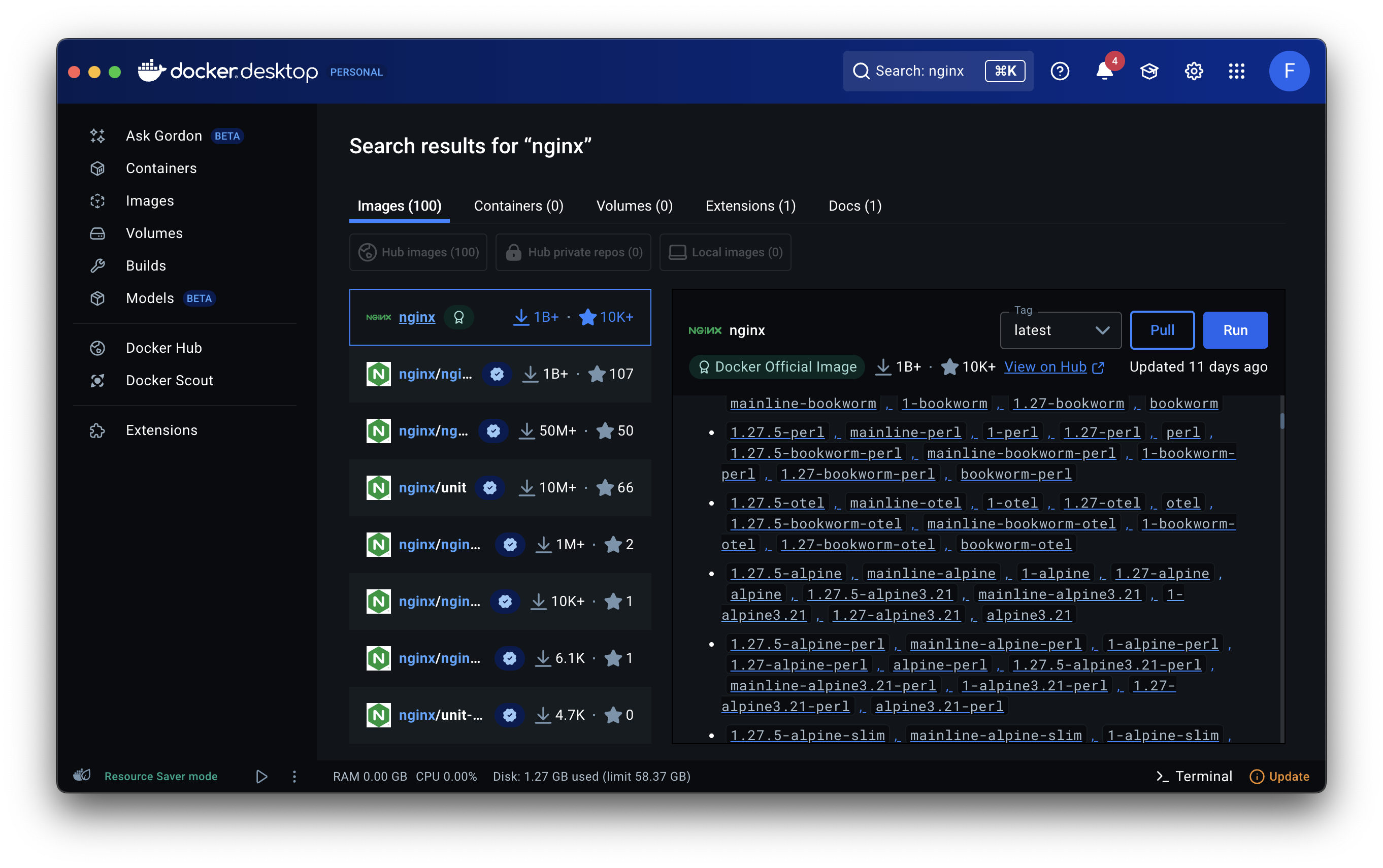Click the help question mark icon
This screenshot has width=1383, height=868.
pyautogui.click(x=1060, y=71)
